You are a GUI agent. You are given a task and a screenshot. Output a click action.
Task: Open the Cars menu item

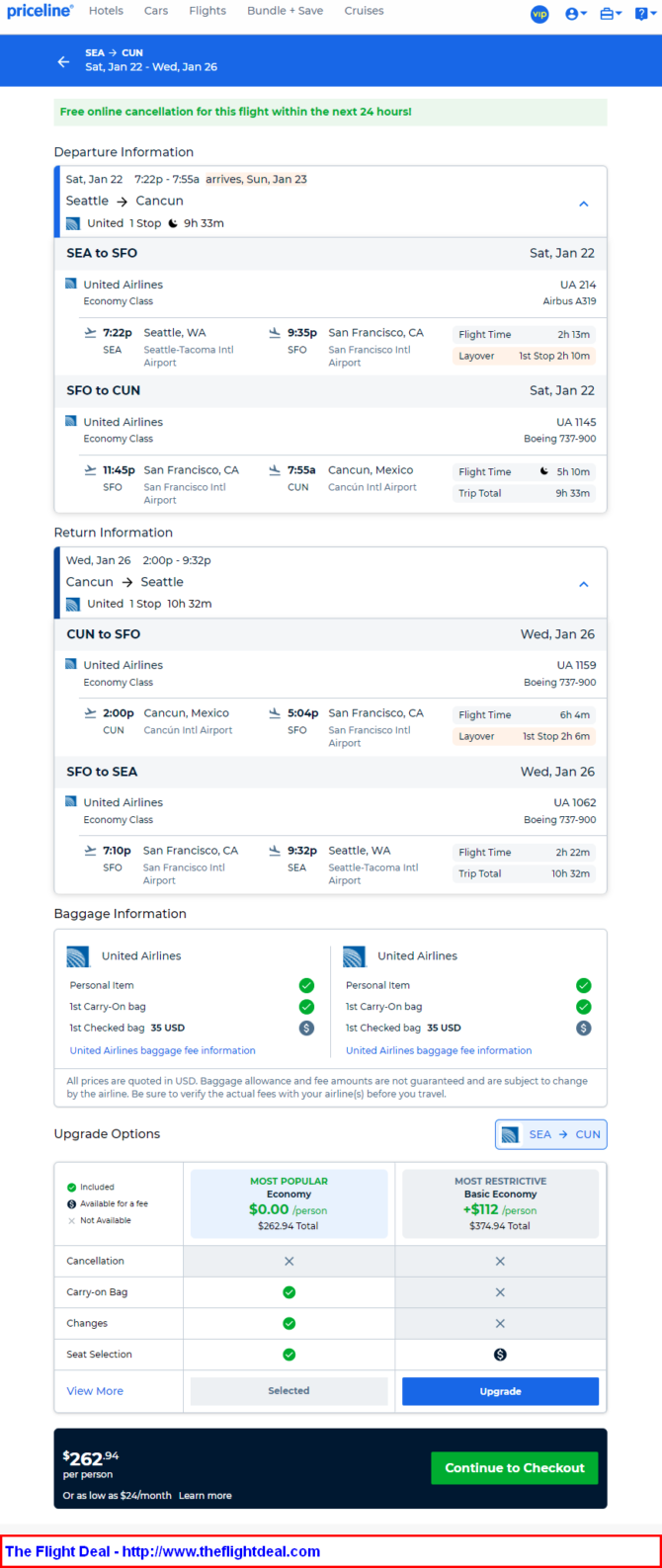click(156, 11)
